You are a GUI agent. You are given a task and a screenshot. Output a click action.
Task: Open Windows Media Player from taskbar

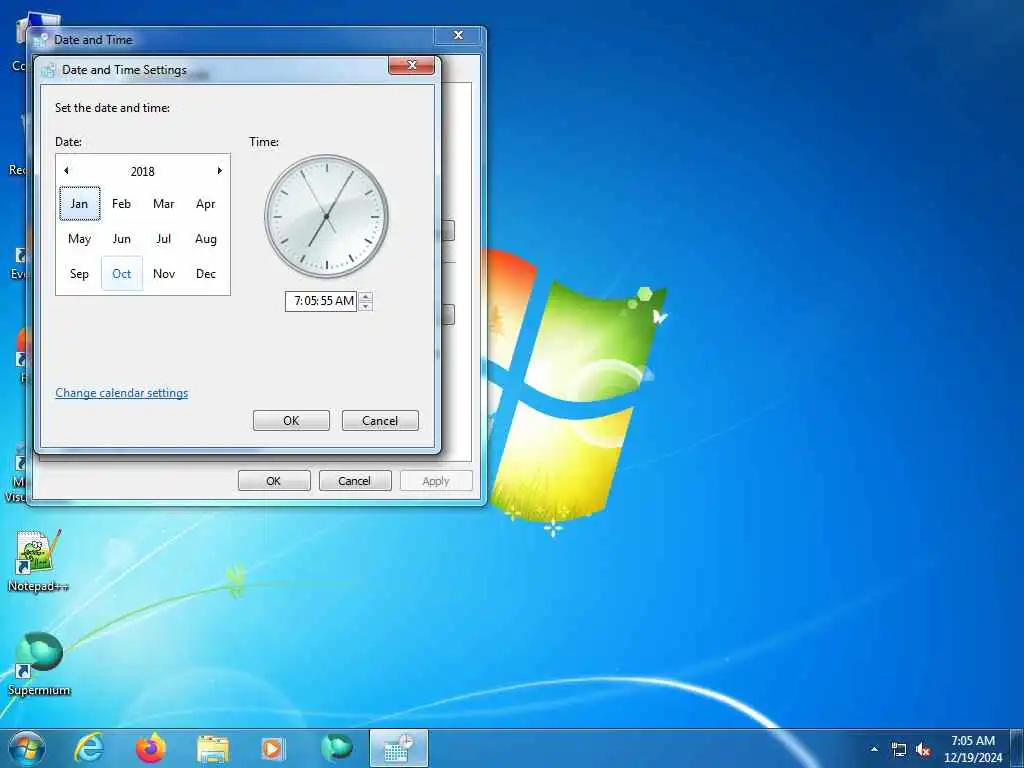(x=273, y=748)
